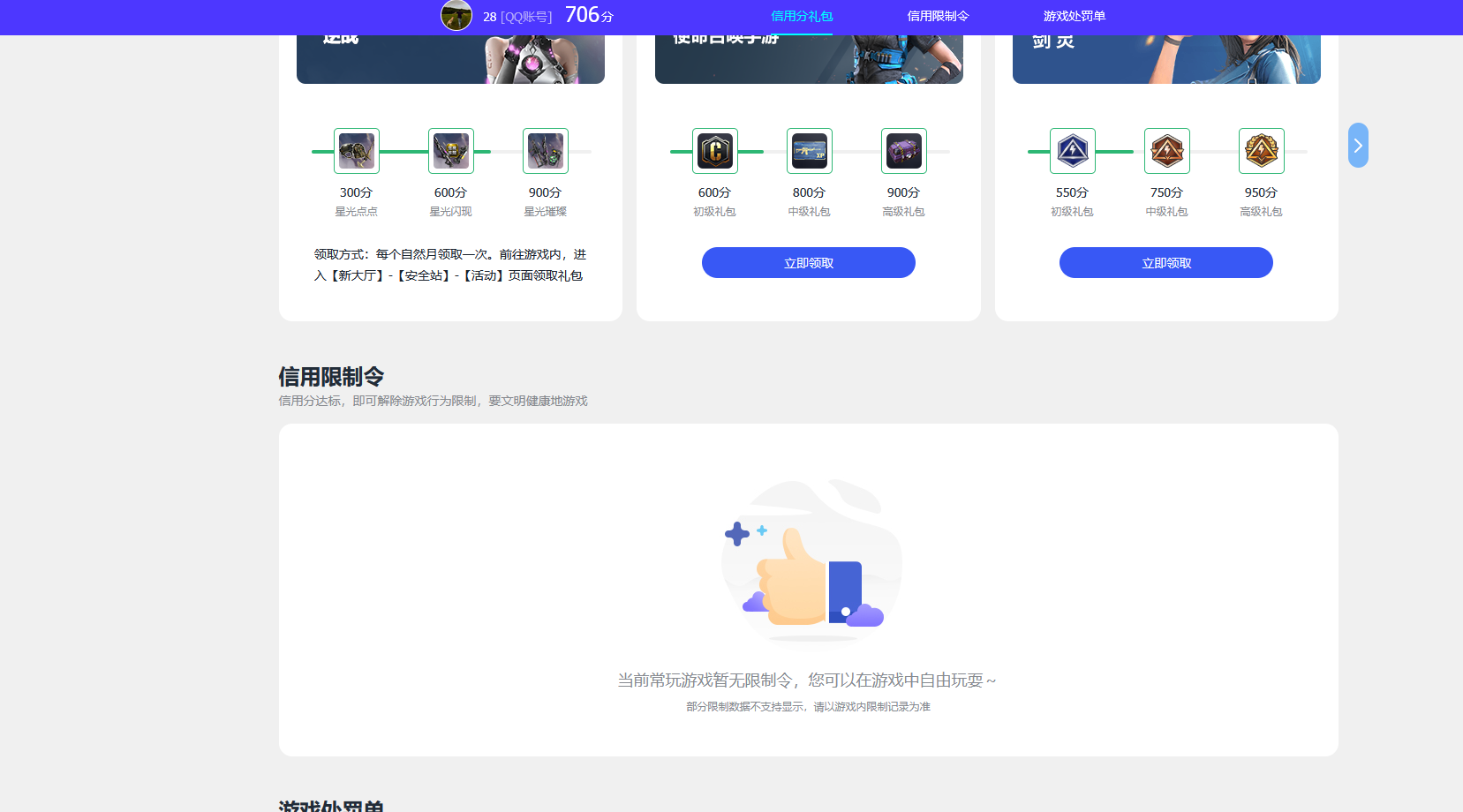Viewport: 1463px width, 812px height.
Task: Switch to the 游戏处罚单 tab
Action: [x=1075, y=16]
